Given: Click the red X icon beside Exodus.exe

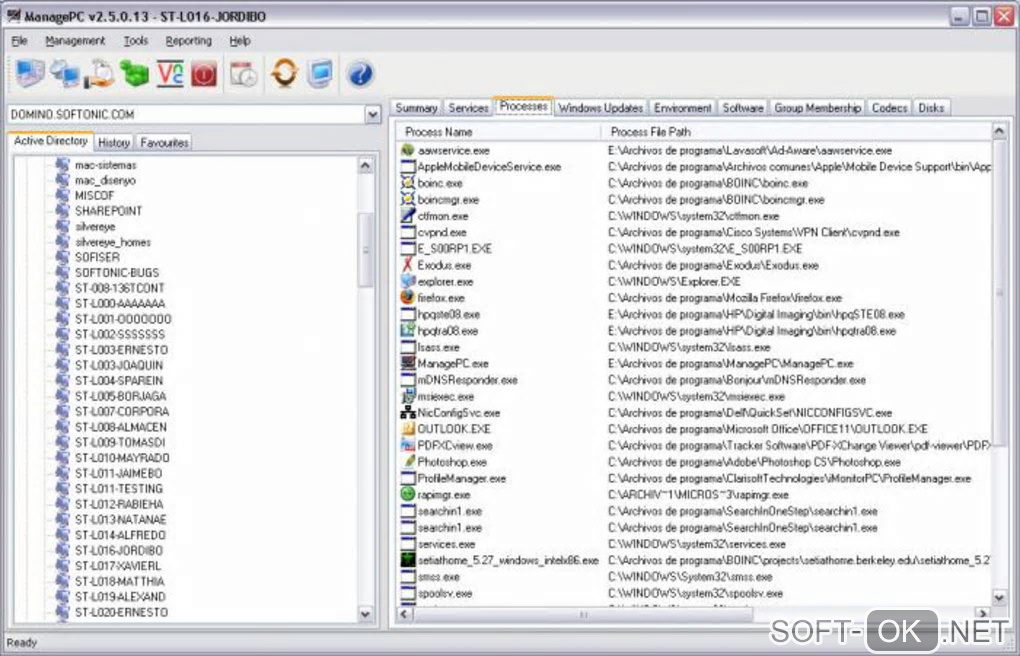Looking at the screenshot, I should [407, 265].
